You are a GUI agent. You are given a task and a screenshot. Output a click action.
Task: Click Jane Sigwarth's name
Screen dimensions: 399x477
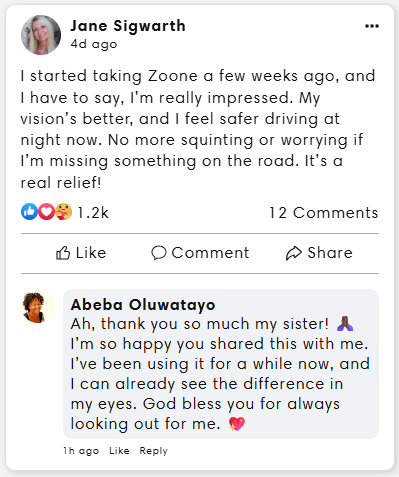128,26
